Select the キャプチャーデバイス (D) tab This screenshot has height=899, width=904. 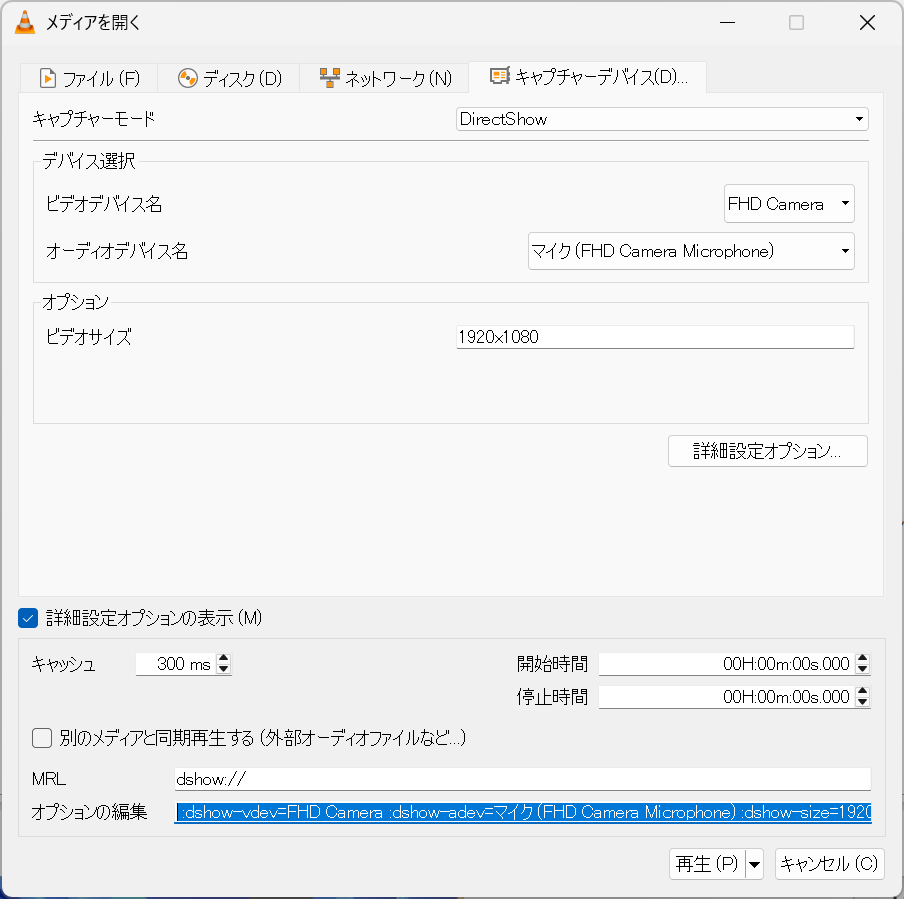coord(588,77)
